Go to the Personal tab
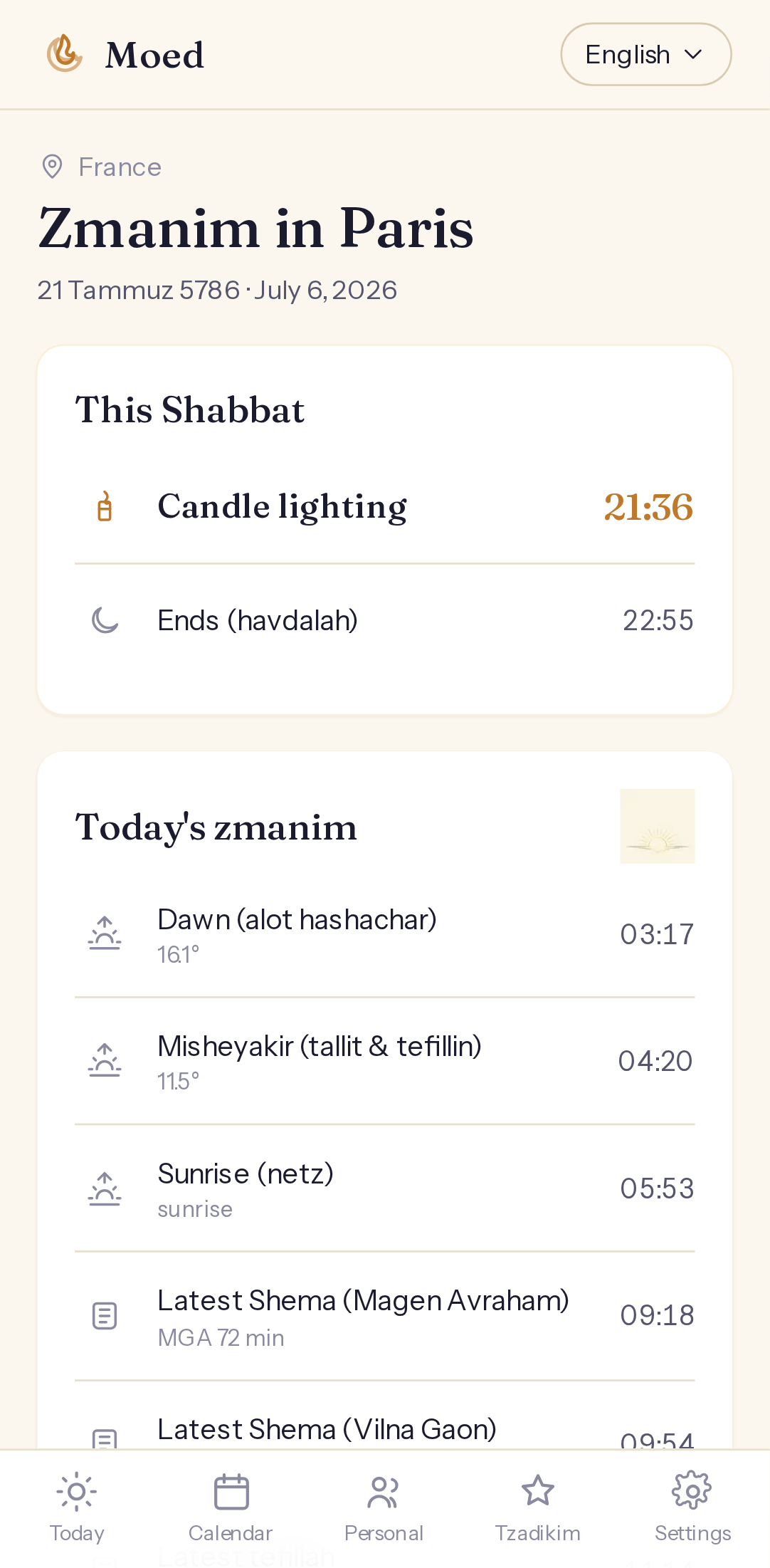The height and width of the screenshot is (1568, 770). tap(384, 1507)
